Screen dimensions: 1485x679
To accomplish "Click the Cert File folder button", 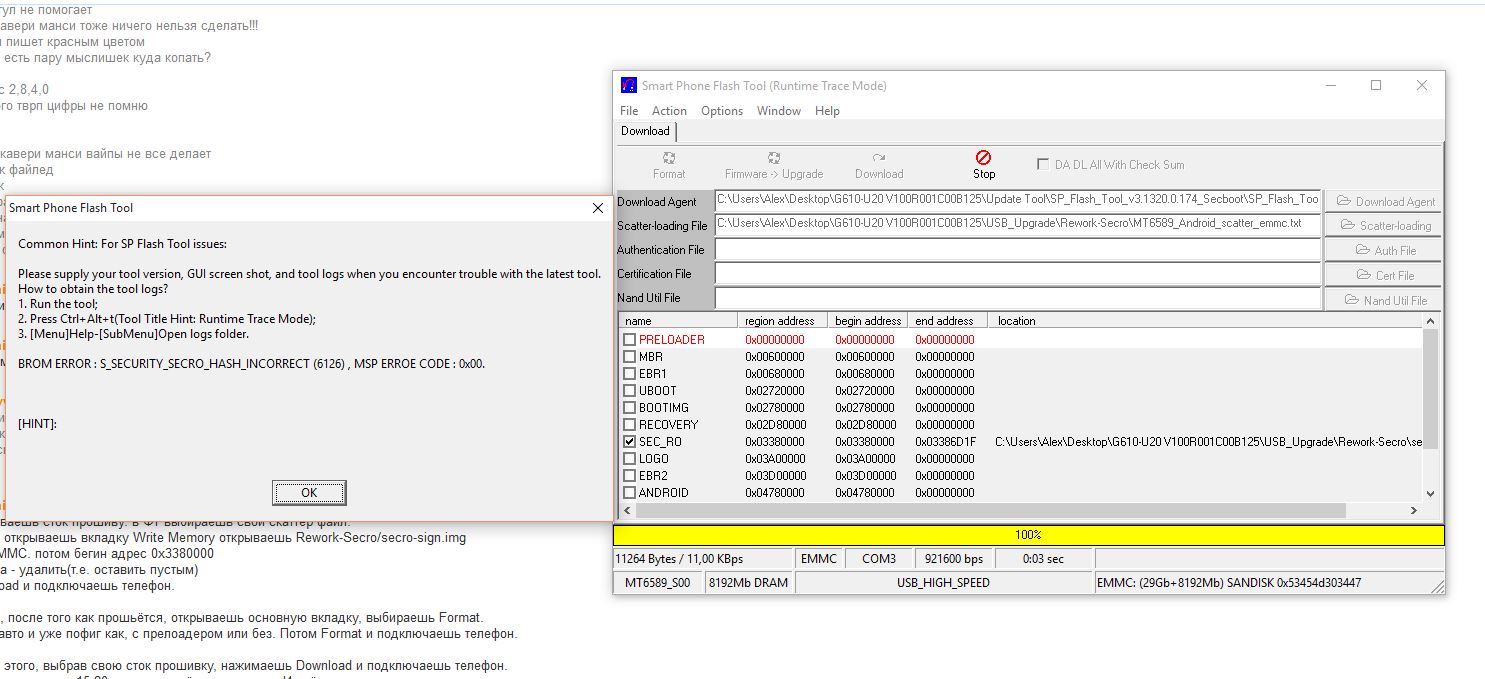I will pyautogui.click(x=1384, y=275).
